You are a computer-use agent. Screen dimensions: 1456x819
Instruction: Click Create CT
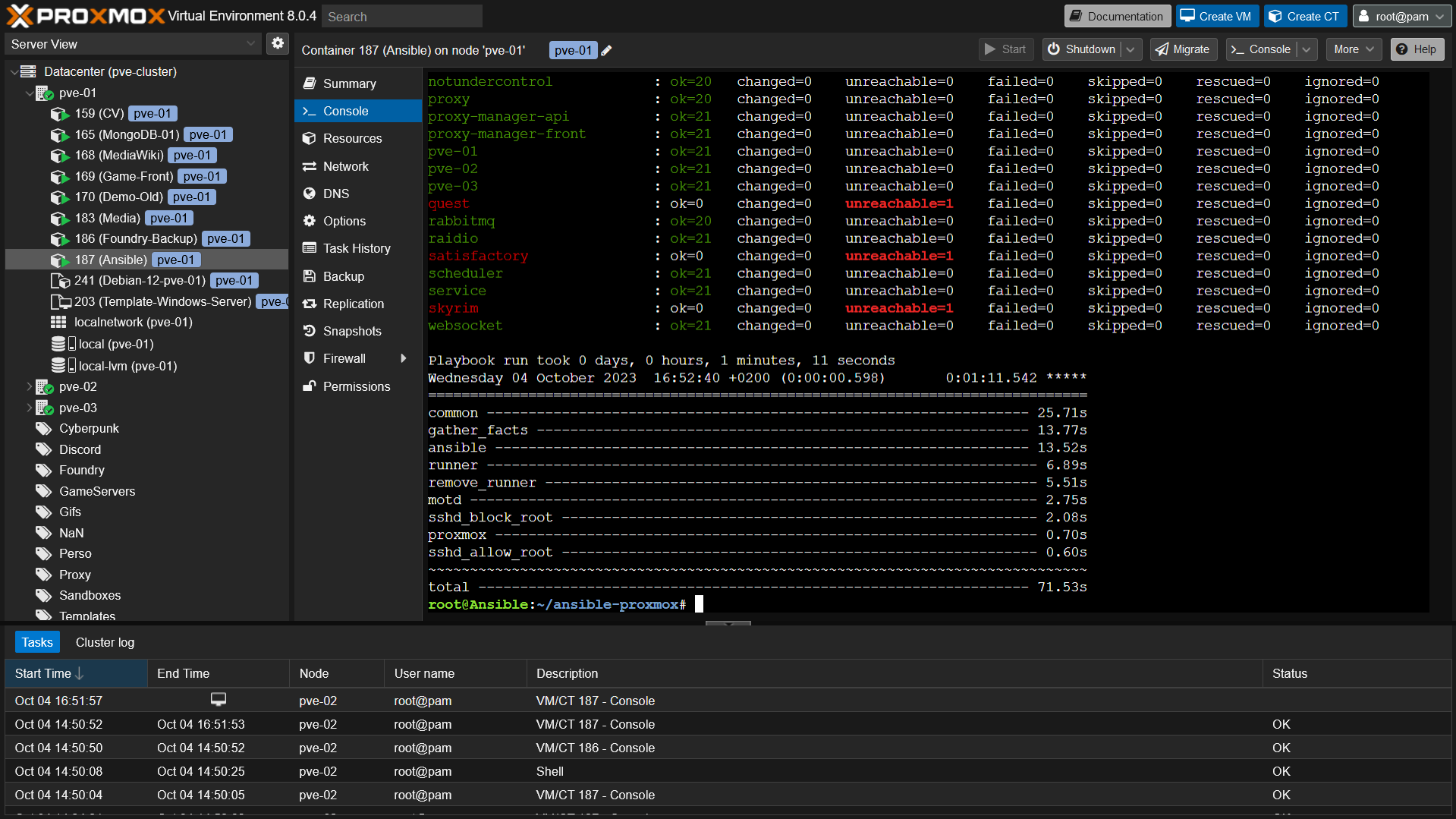coord(1304,16)
